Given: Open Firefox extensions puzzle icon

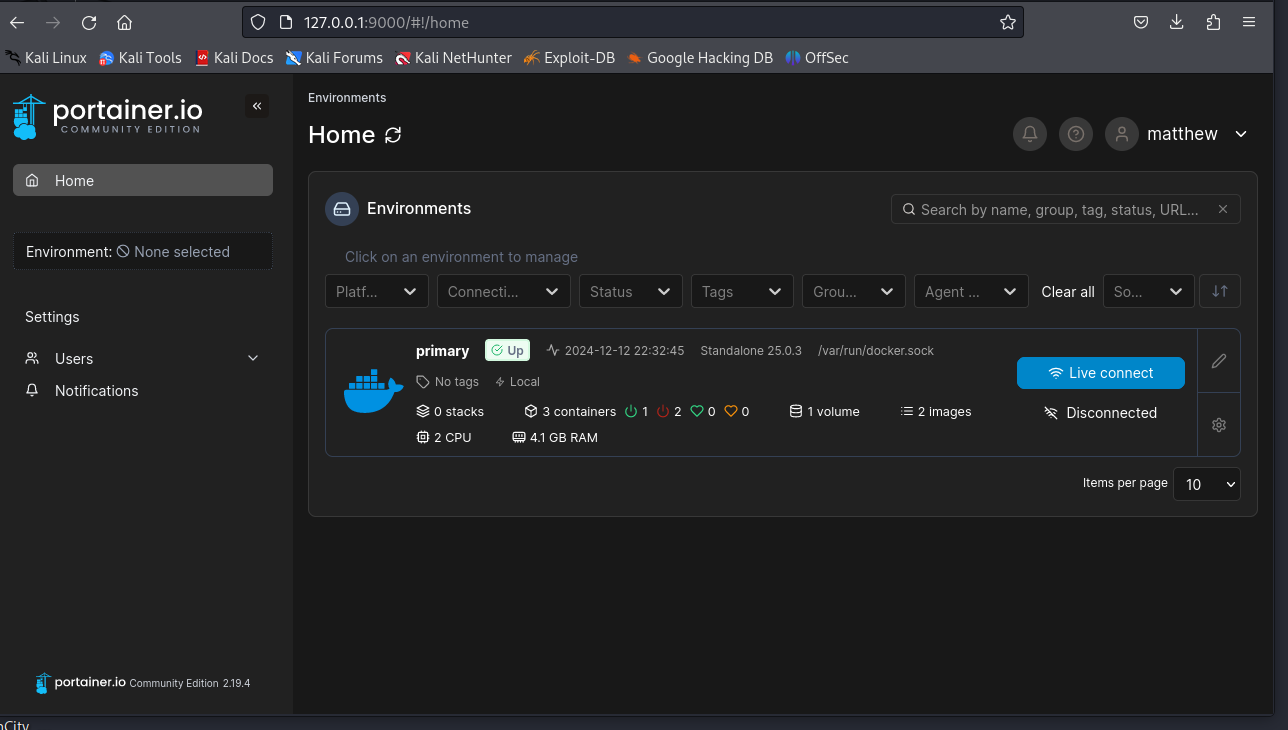Looking at the screenshot, I should point(1213,22).
